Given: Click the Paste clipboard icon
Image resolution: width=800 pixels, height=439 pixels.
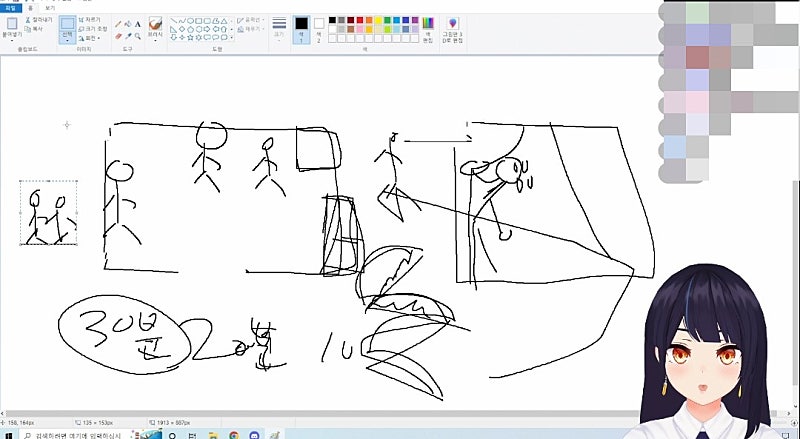Looking at the screenshot, I should (x=12, y=23).
